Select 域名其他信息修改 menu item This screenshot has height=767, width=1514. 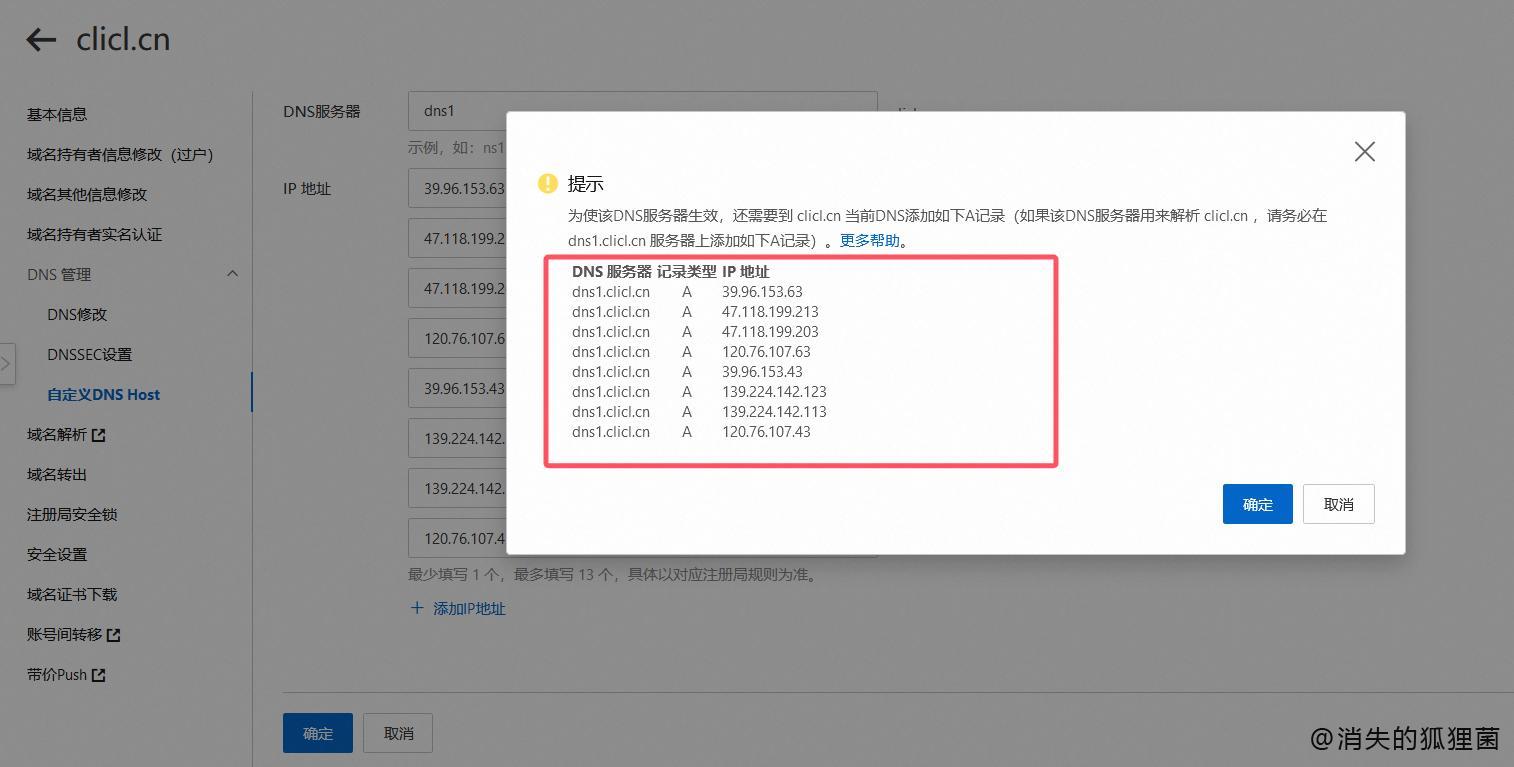[87, 195]
